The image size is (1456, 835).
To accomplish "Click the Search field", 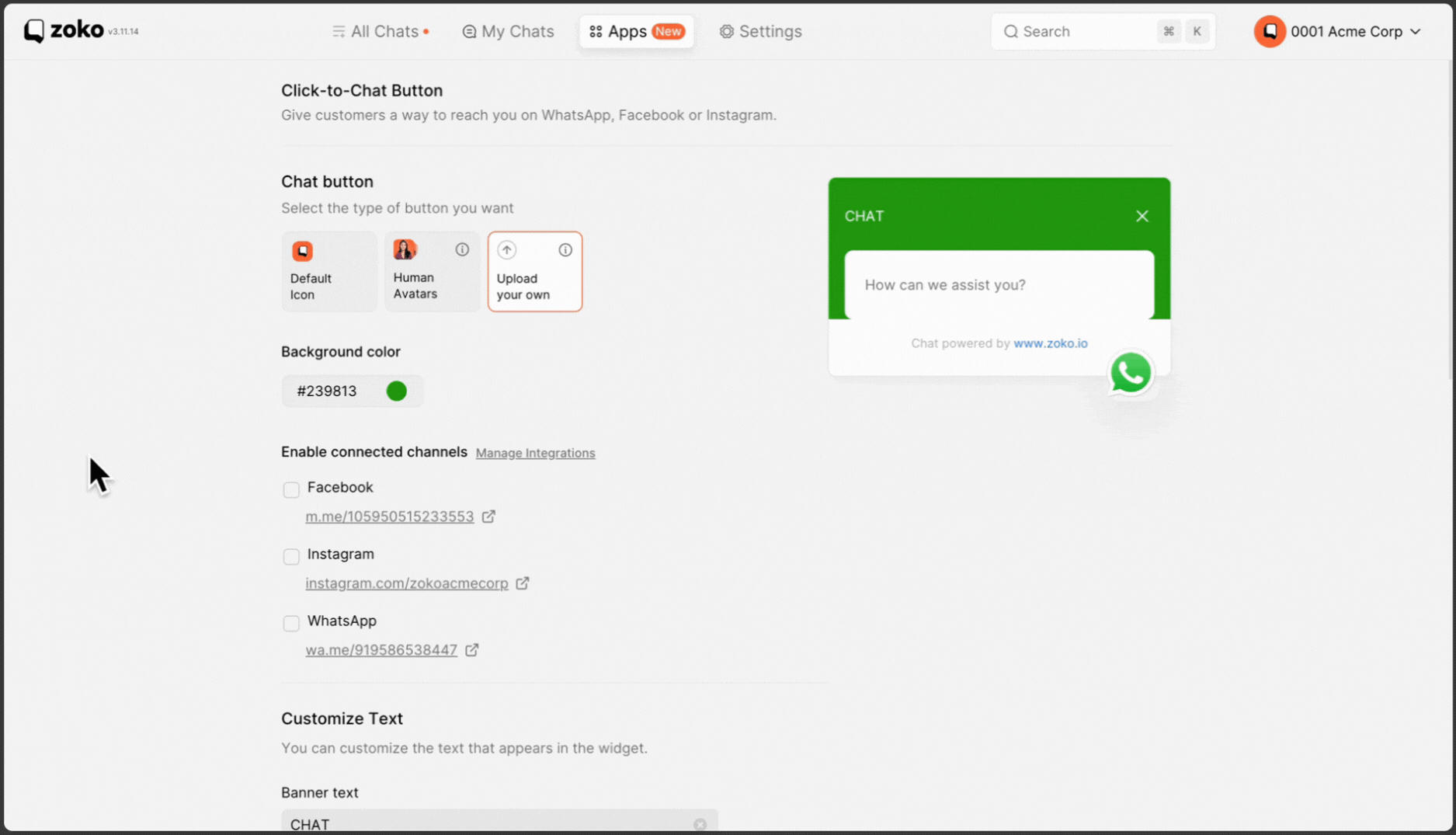I will point(1103,31).
